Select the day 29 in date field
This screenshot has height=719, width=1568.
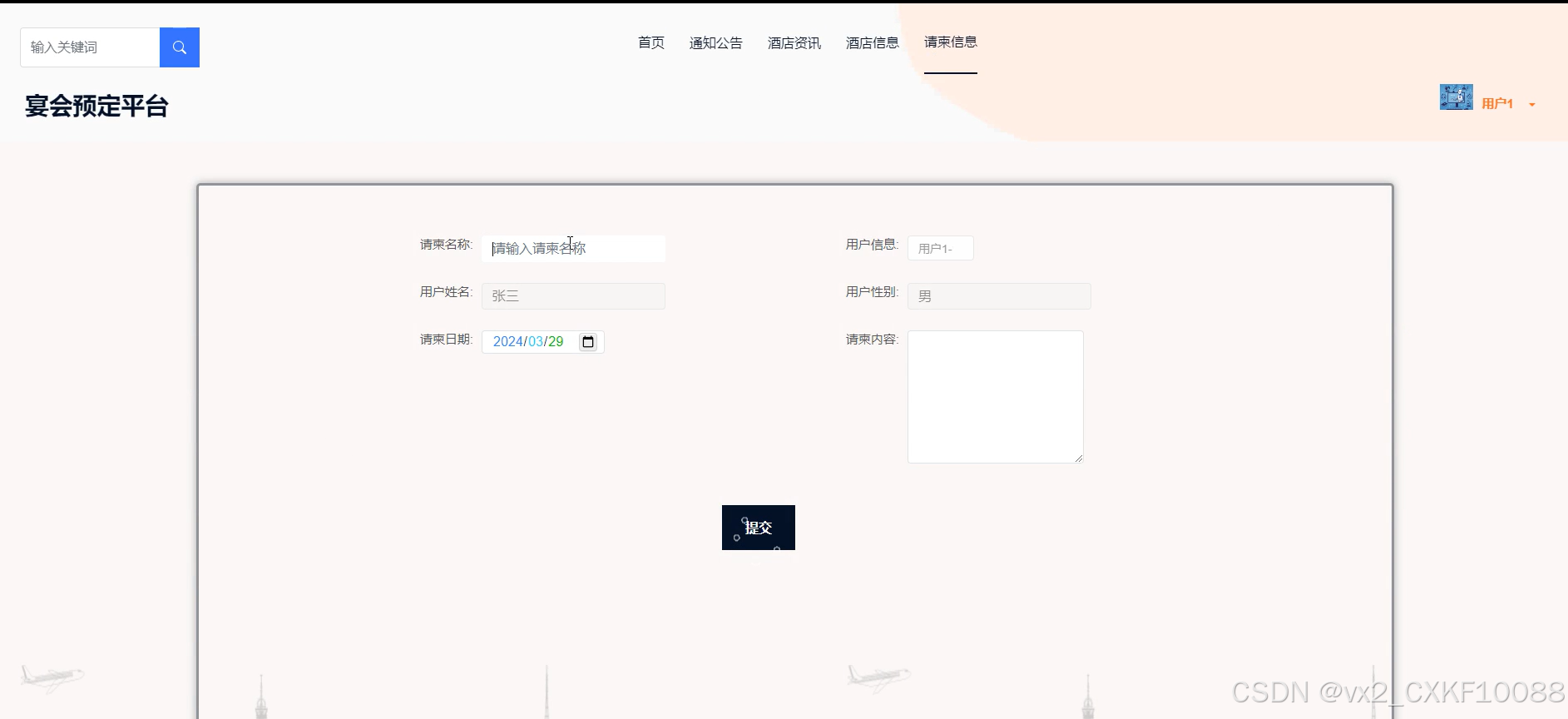coord(556,342)
